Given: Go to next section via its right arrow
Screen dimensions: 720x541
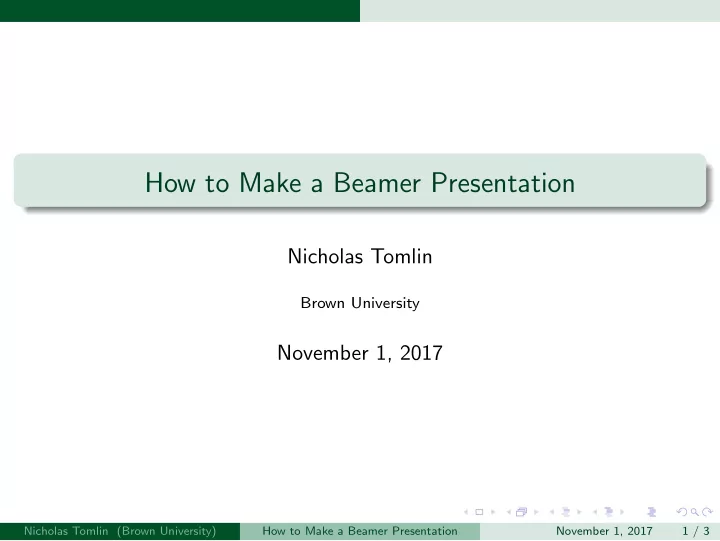Looking at the screenshot, I should pyautogui.click(x=622, y=512).
